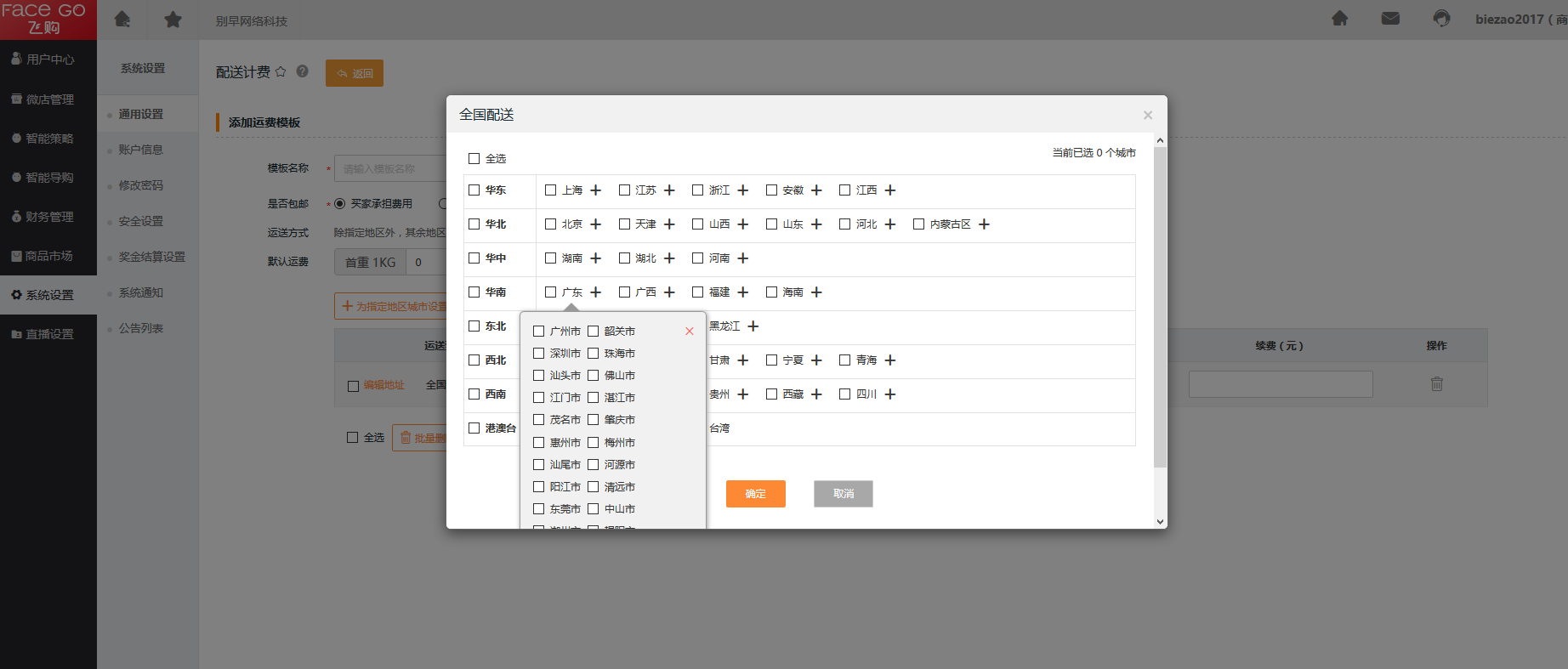This screenshot has height=669, width=1568.
Task: Click the trash delete icon in table row
Action: [x=1436, y=384]
